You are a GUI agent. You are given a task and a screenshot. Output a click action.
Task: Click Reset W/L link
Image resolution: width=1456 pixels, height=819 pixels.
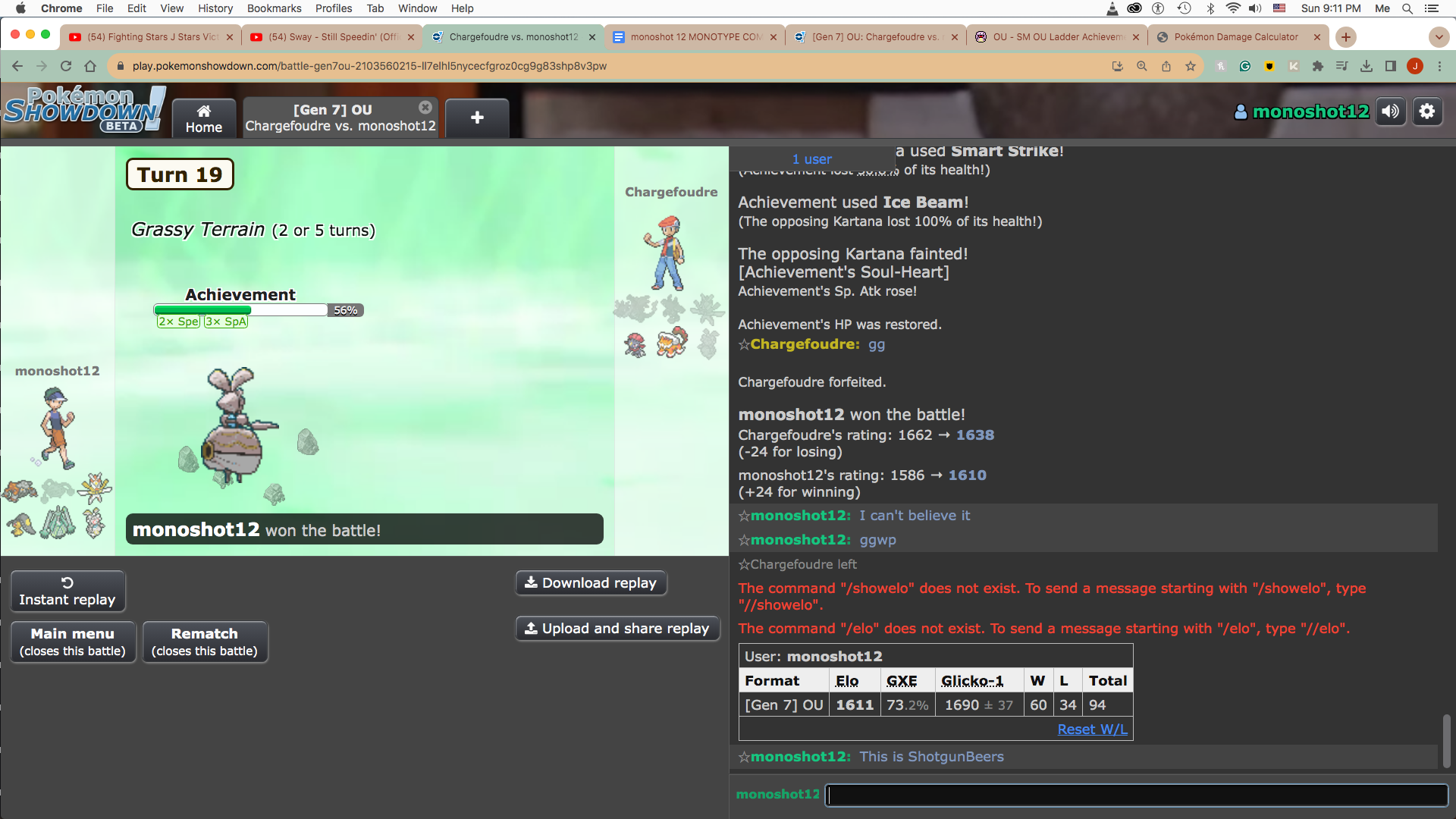(x=1092, y=729)
